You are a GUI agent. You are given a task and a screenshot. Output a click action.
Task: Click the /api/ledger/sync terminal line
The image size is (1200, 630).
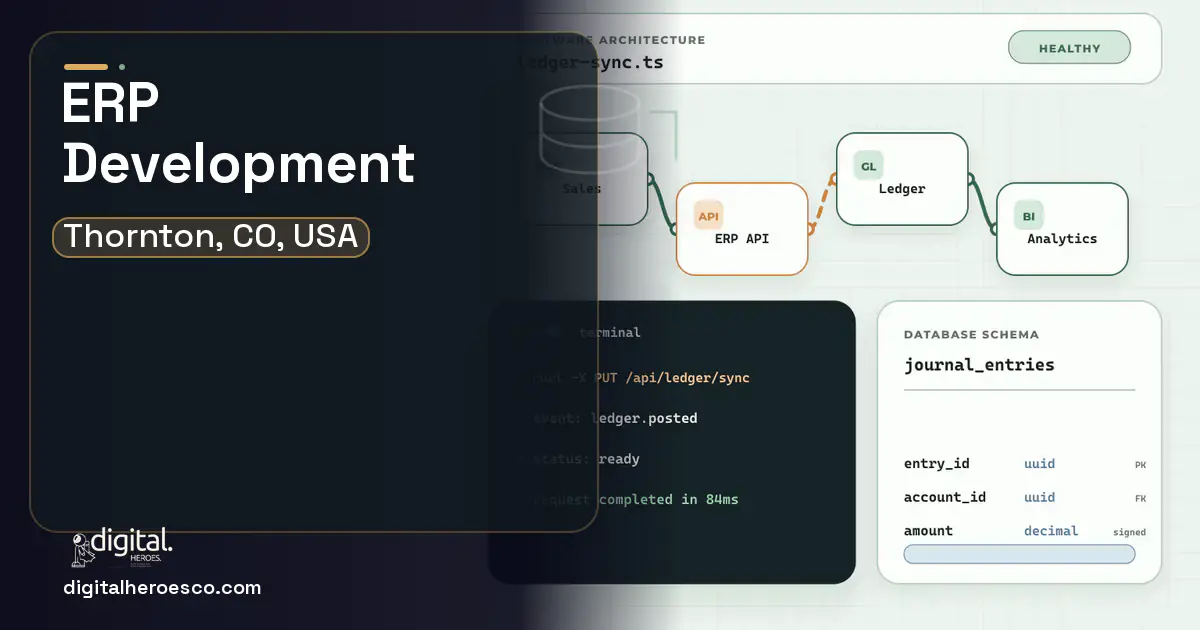[640, 378]
